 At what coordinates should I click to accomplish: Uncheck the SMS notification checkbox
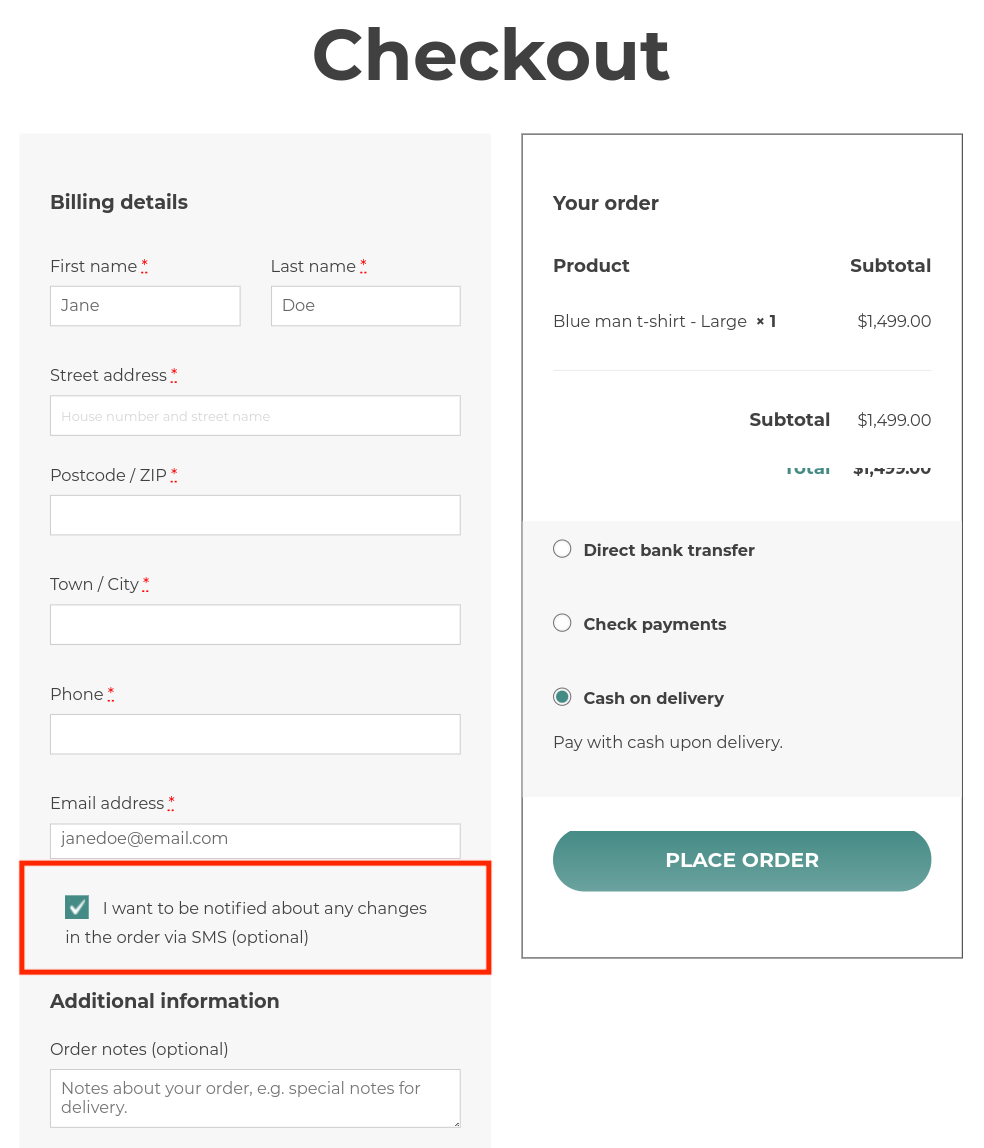[x=77, y=907]
